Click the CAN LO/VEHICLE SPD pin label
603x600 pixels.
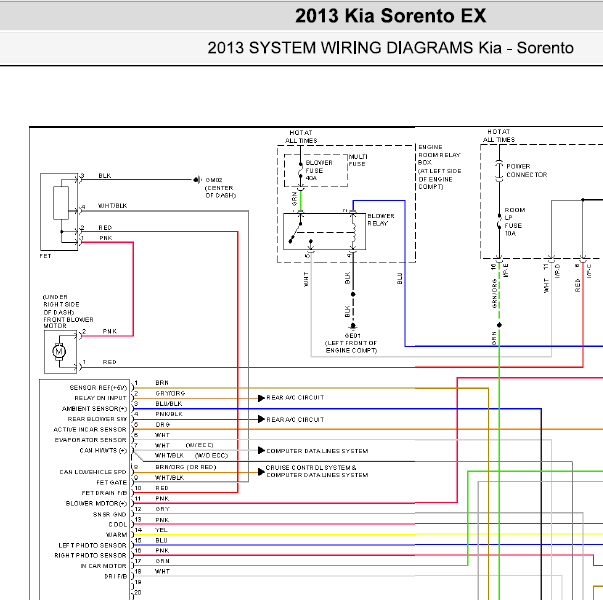pyautogui.click(x=93, y=472)
